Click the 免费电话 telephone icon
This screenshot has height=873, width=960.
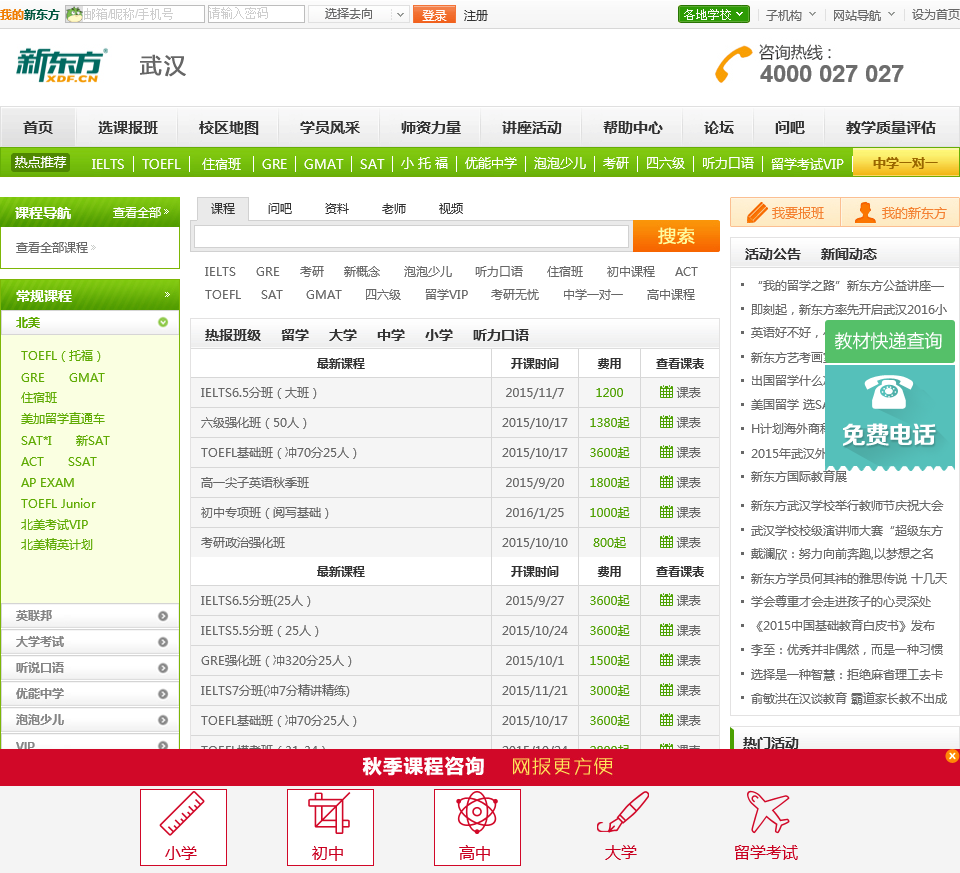tap(888, 392)
